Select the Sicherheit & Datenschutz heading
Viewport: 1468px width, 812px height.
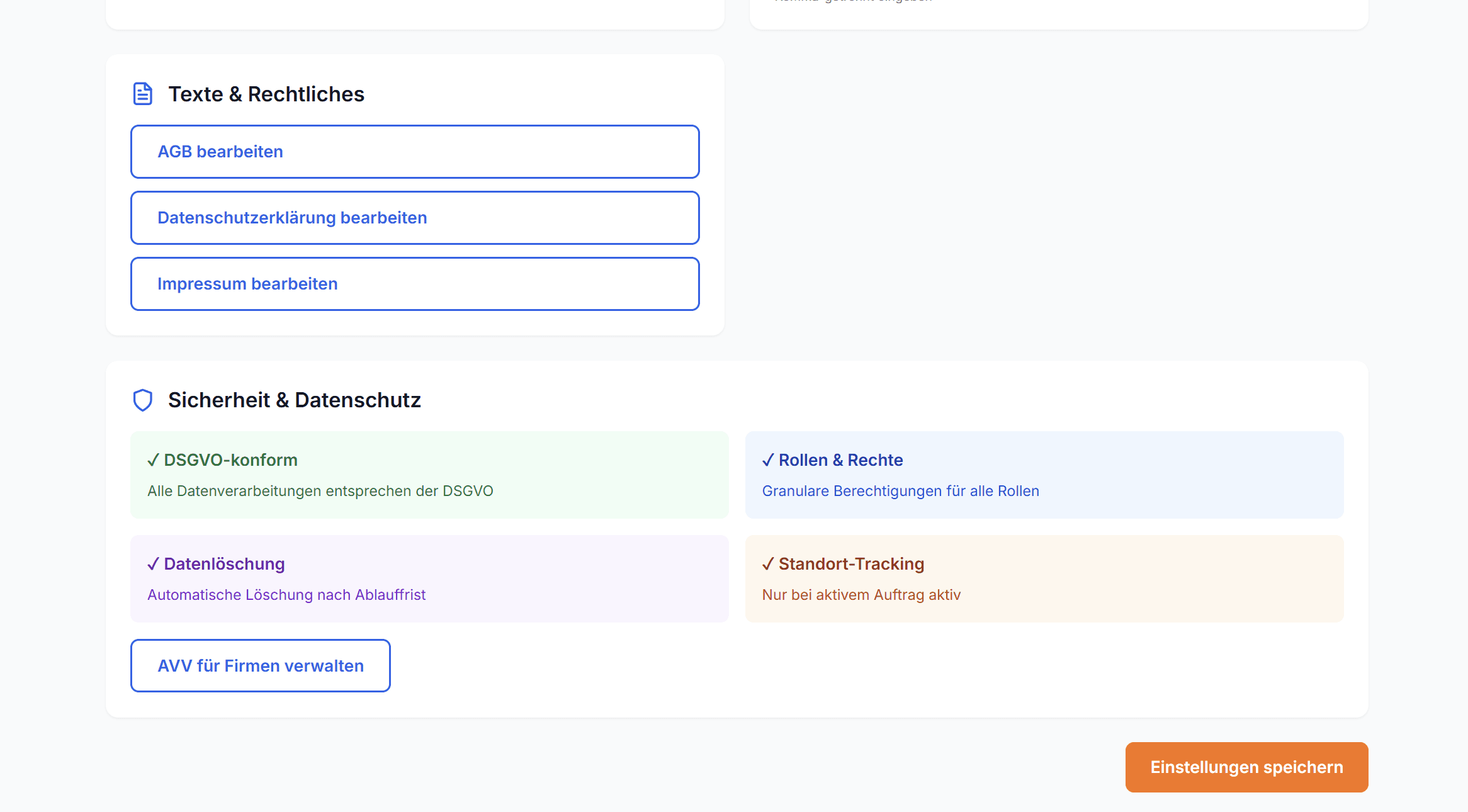294,400
